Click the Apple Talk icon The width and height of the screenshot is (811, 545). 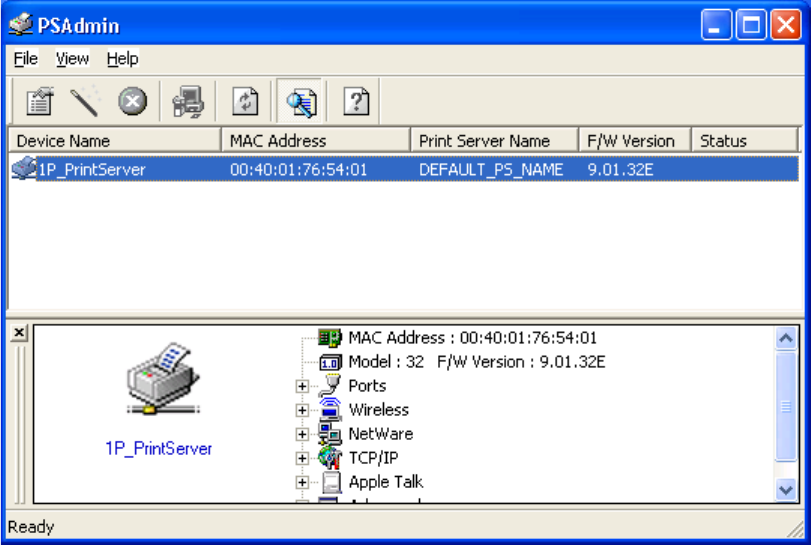pyautogui.click(x=331, y=481)
